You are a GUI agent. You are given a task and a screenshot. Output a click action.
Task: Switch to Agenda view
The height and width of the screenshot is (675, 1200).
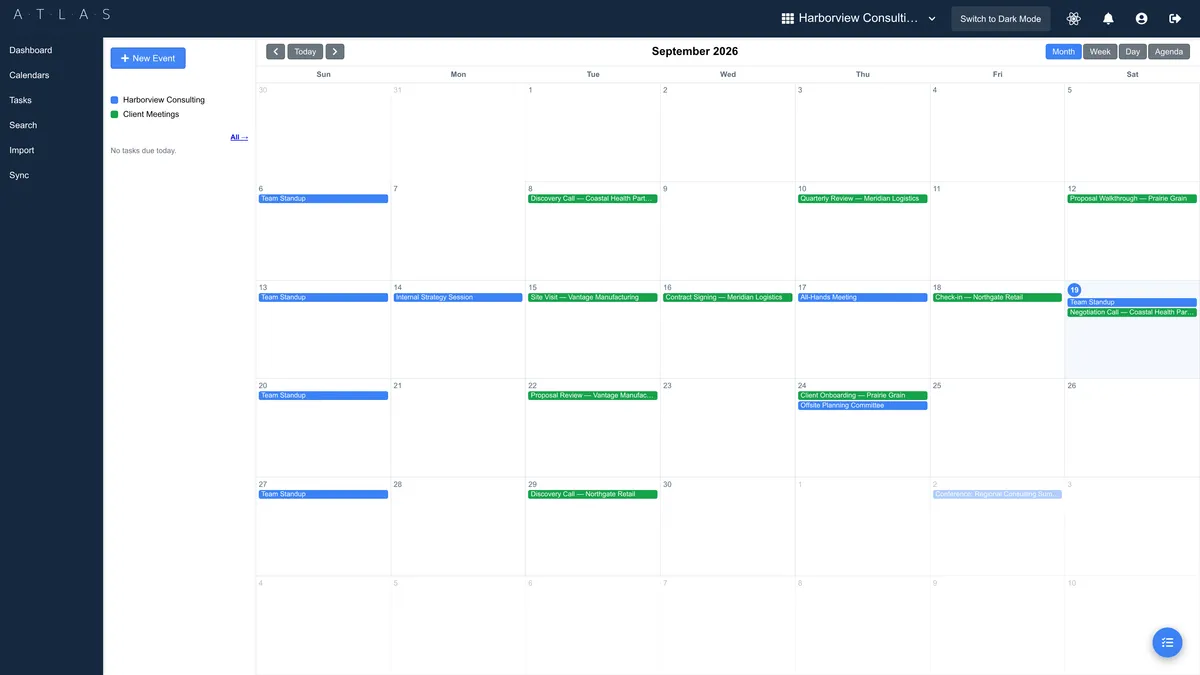[1169, 52]
